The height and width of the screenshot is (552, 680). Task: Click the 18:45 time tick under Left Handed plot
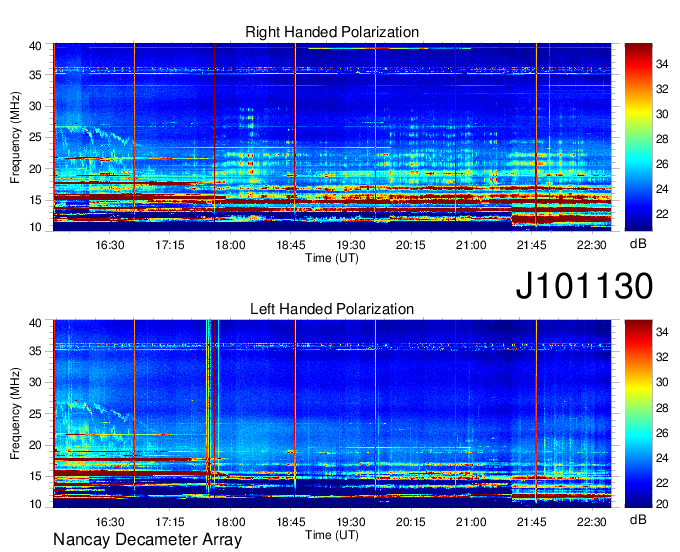(x=291, y=522)
